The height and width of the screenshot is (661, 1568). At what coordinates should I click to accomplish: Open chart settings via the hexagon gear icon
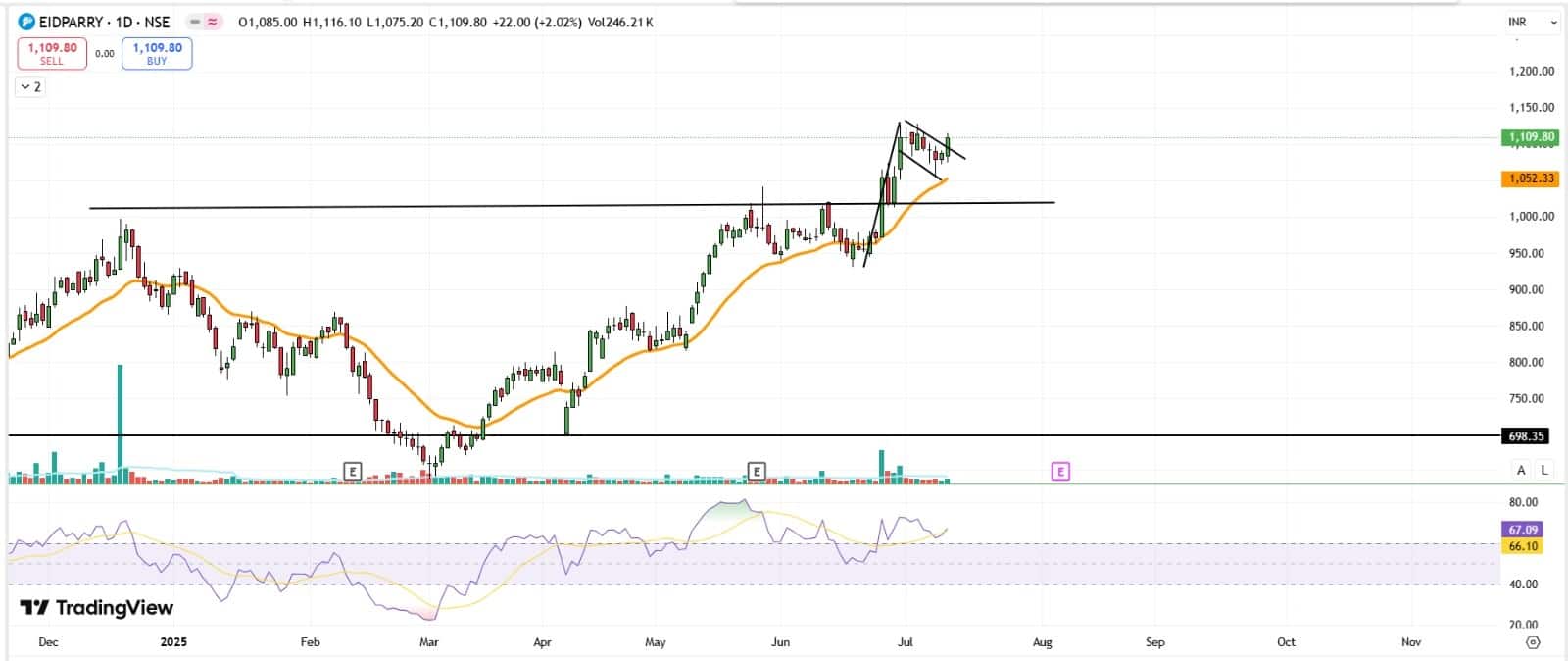point(1533,642)
